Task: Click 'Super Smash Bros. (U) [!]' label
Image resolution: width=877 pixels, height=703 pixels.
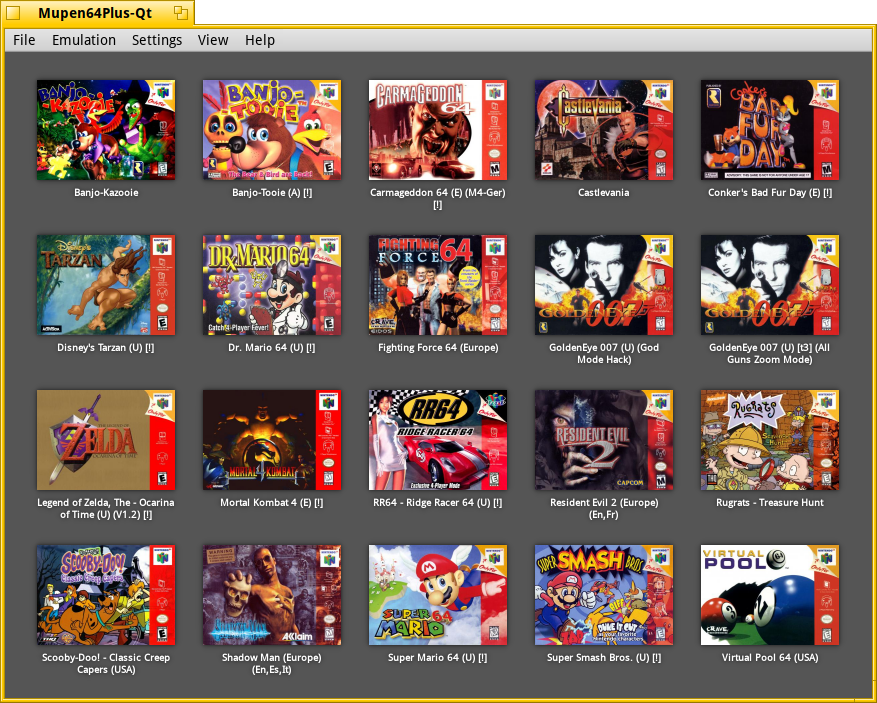Action: coord(604,658)
